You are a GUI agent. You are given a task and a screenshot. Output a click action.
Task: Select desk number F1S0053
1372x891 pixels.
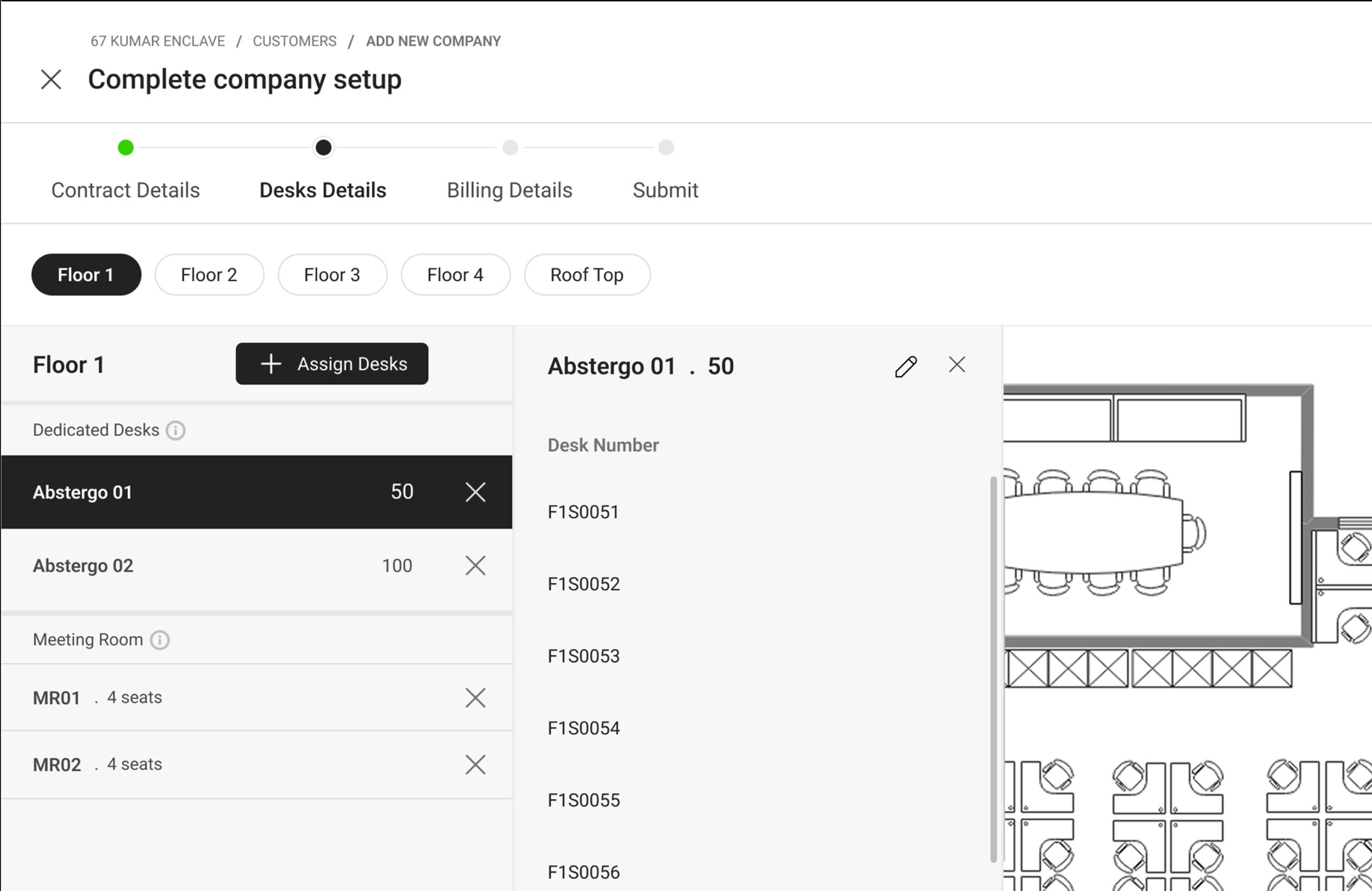(584, 656)
